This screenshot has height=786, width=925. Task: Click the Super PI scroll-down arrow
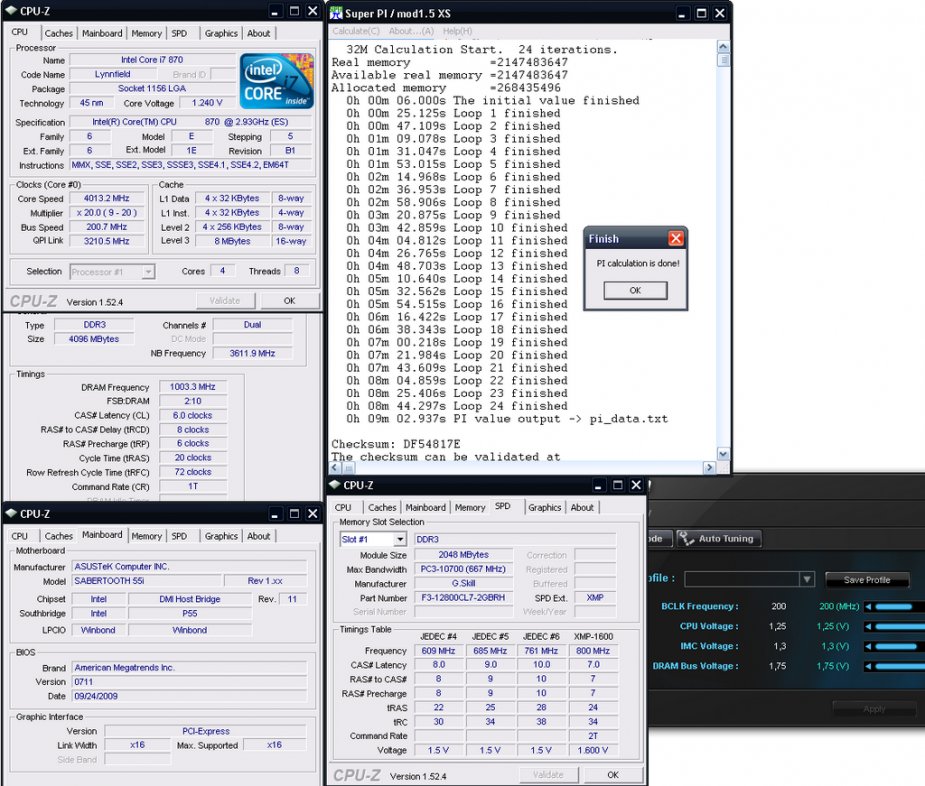coord(723,454)
